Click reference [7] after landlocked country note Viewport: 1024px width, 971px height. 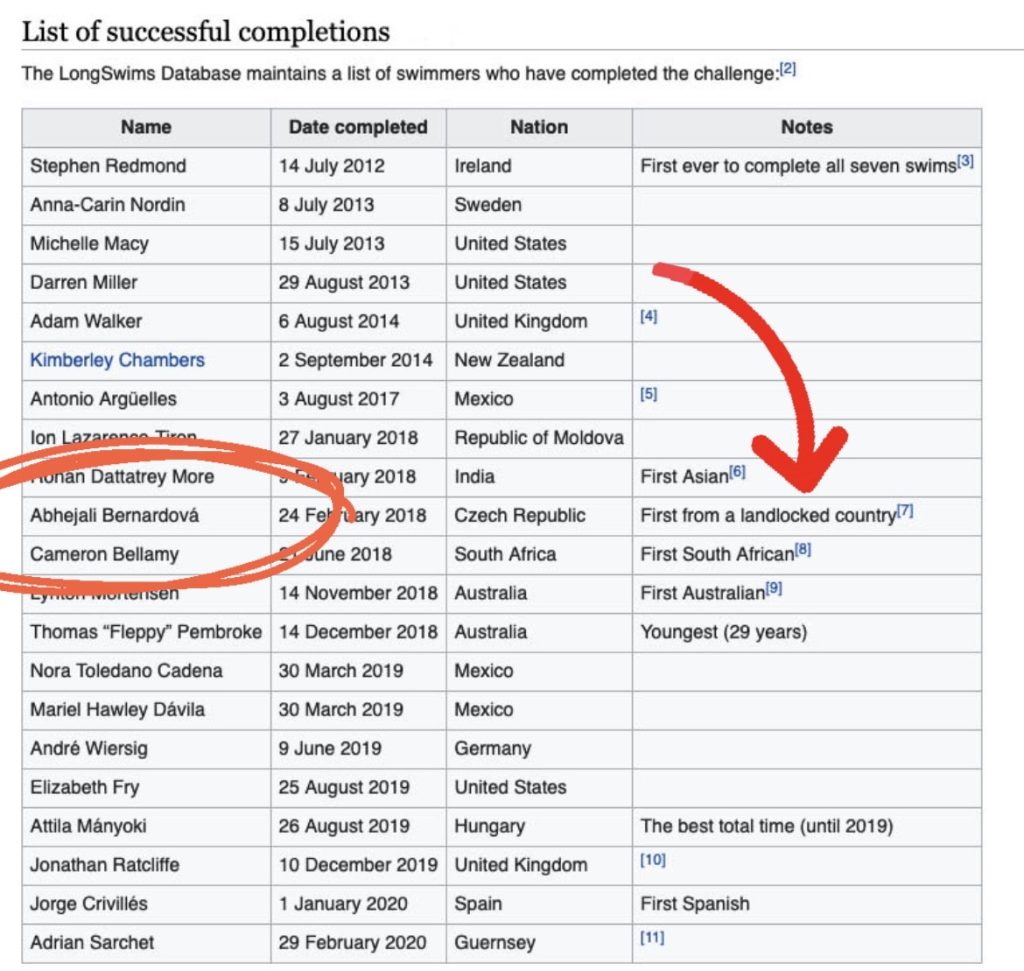tap(905, 511)
